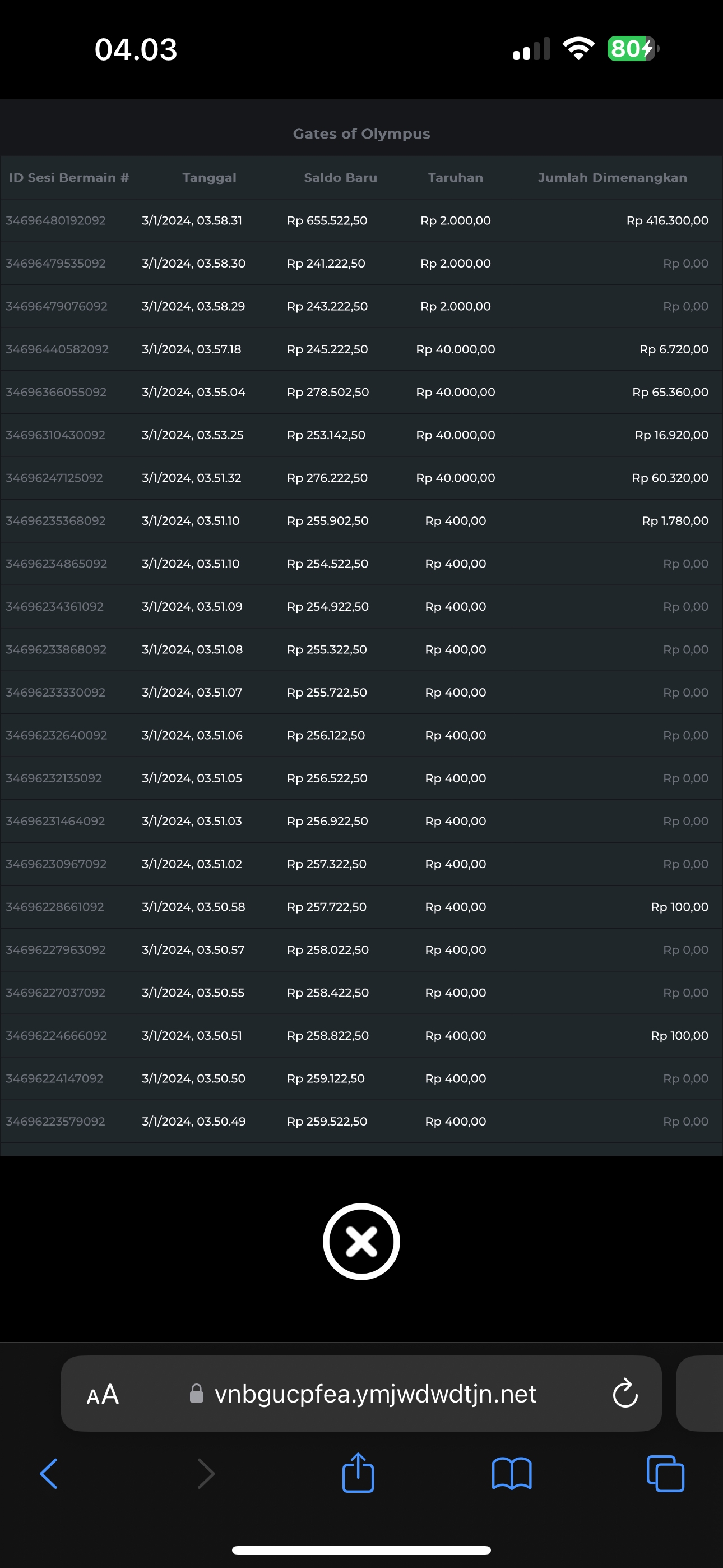Viewport: 723px width, 1568px height.
Task: Tap the Safari forward arrow
Action: click(206, 1474)
